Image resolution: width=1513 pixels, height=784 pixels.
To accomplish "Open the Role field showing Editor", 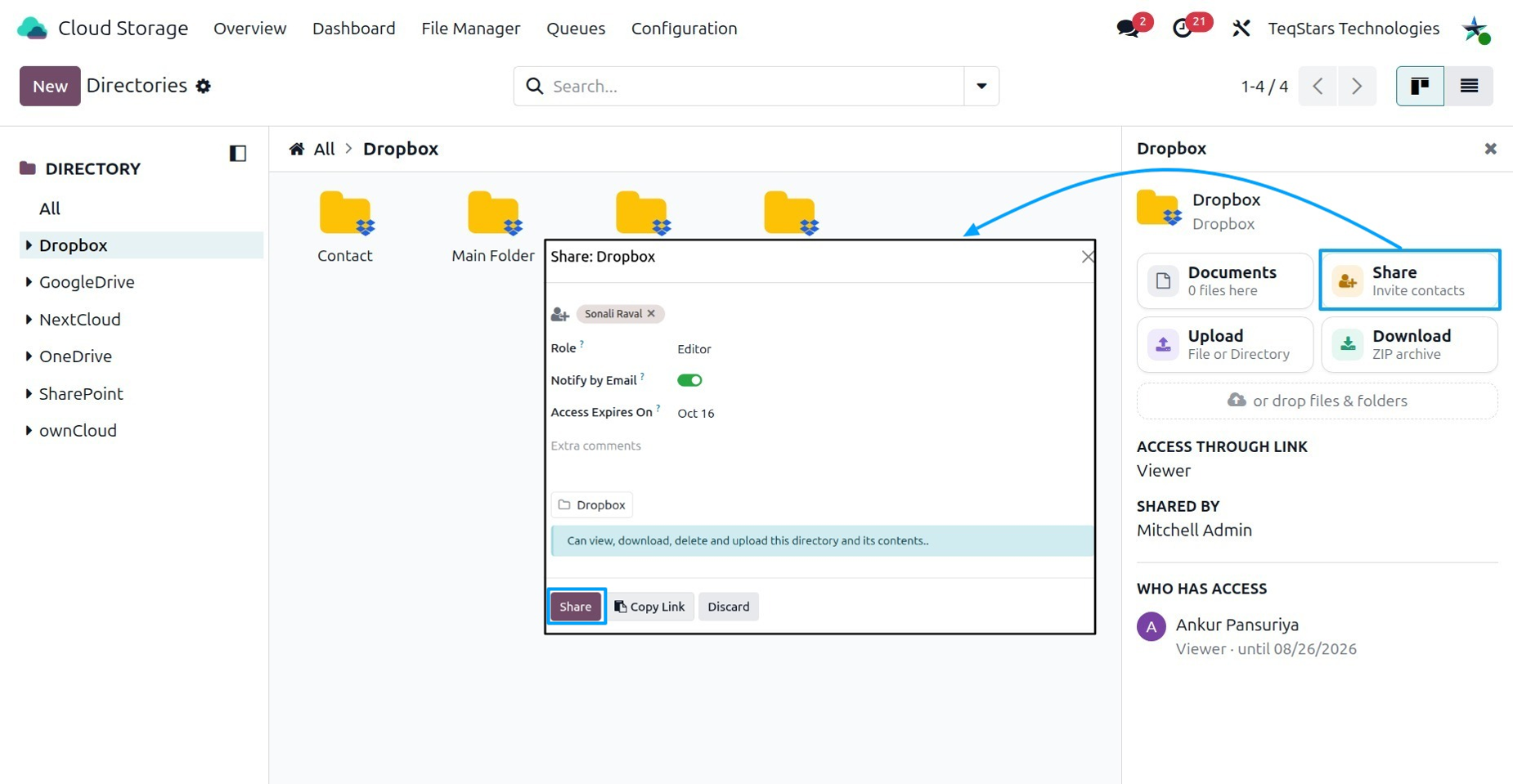I will tap(694, 349).
